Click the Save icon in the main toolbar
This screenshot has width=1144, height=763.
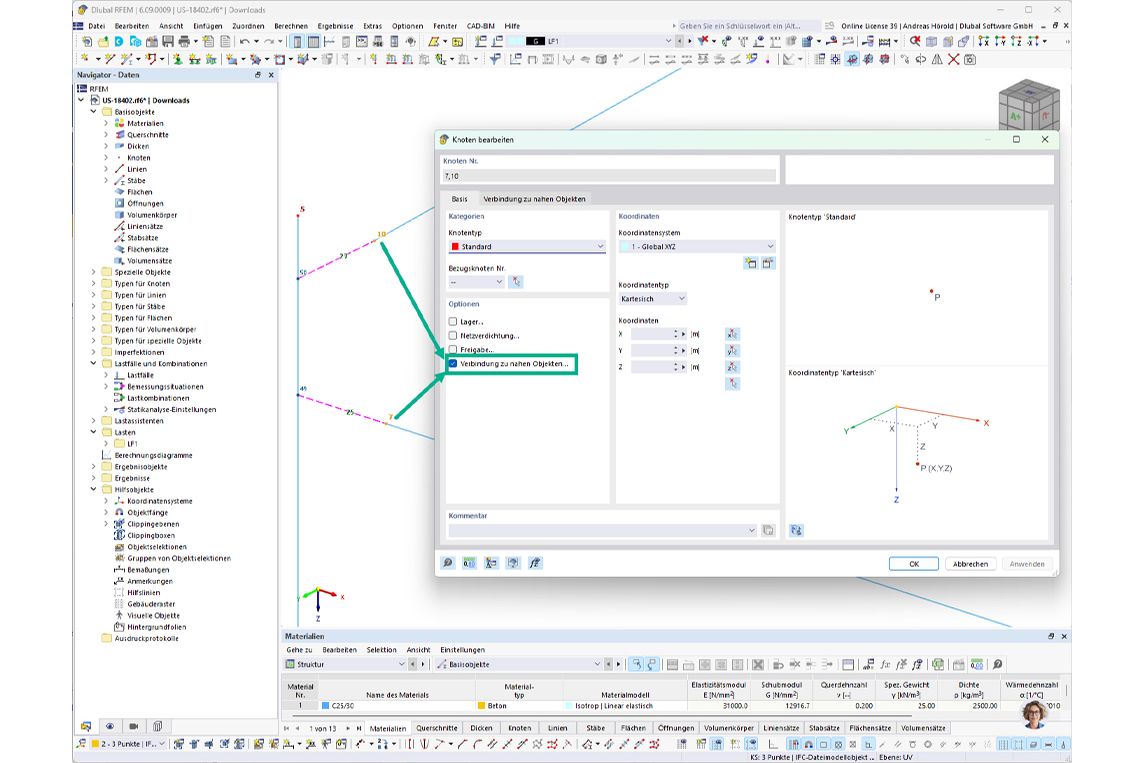coord(168,42)
